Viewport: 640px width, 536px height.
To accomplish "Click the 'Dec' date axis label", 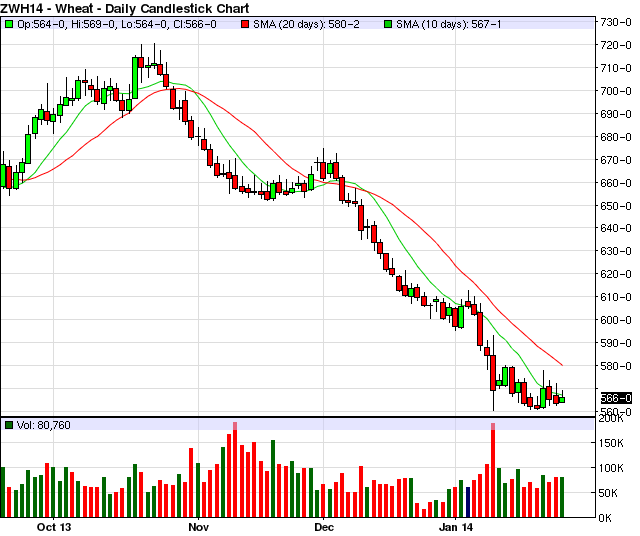I will point(324,527).
